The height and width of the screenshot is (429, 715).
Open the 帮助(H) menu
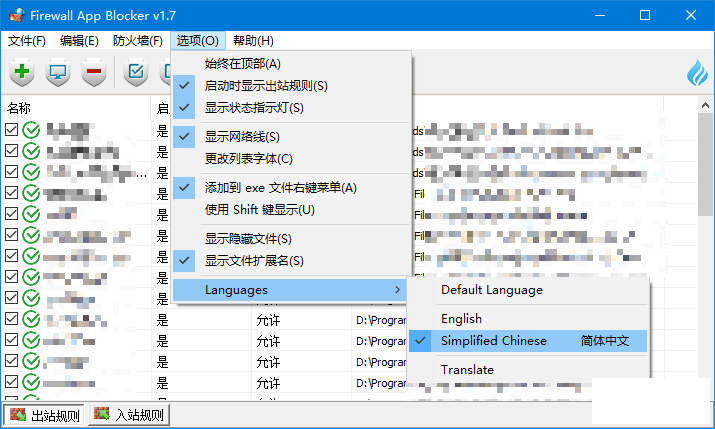pyautogui.click(x=253, y=41)
